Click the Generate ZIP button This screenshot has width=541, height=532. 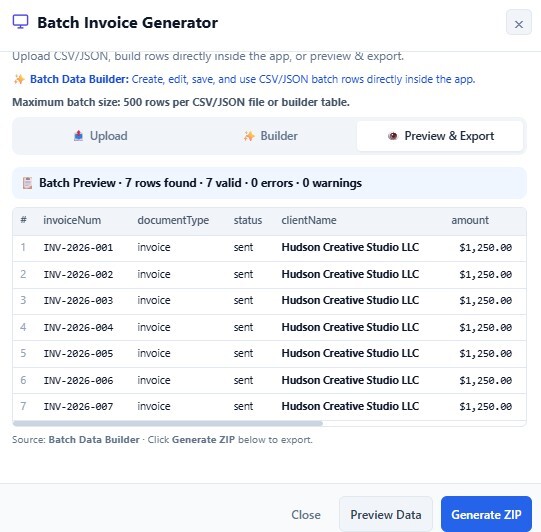[x=486, y=514]
